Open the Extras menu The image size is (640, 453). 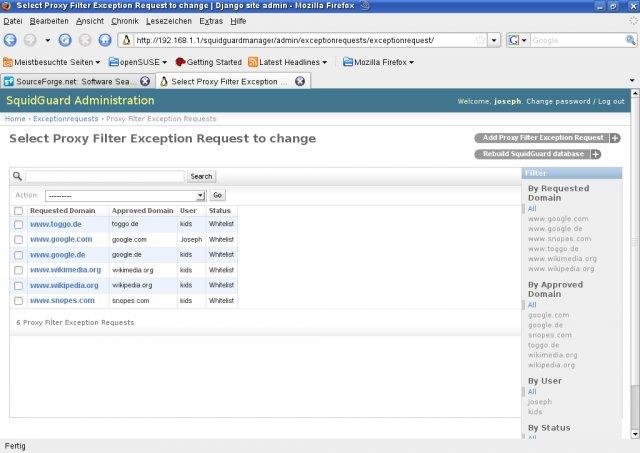(x=211, y=21)
